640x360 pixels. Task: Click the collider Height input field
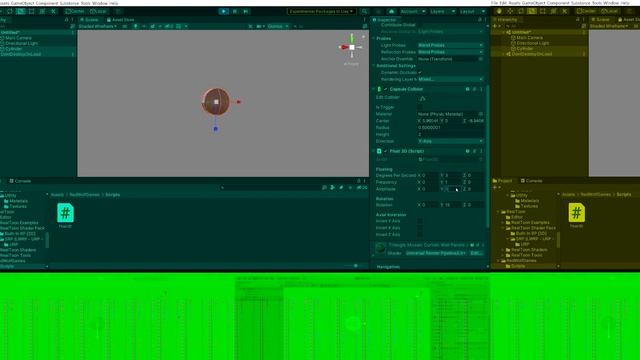click(x=451, y=134)
